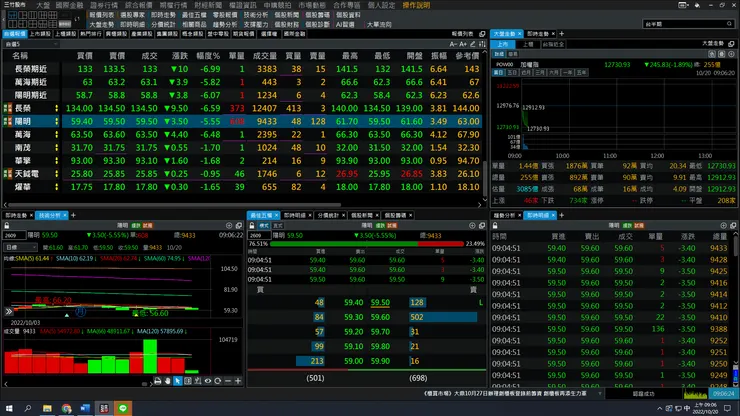Switch to 趨勢分析 tab bottom-right
The height and width of the screenshot is (416, 740).
504,215
